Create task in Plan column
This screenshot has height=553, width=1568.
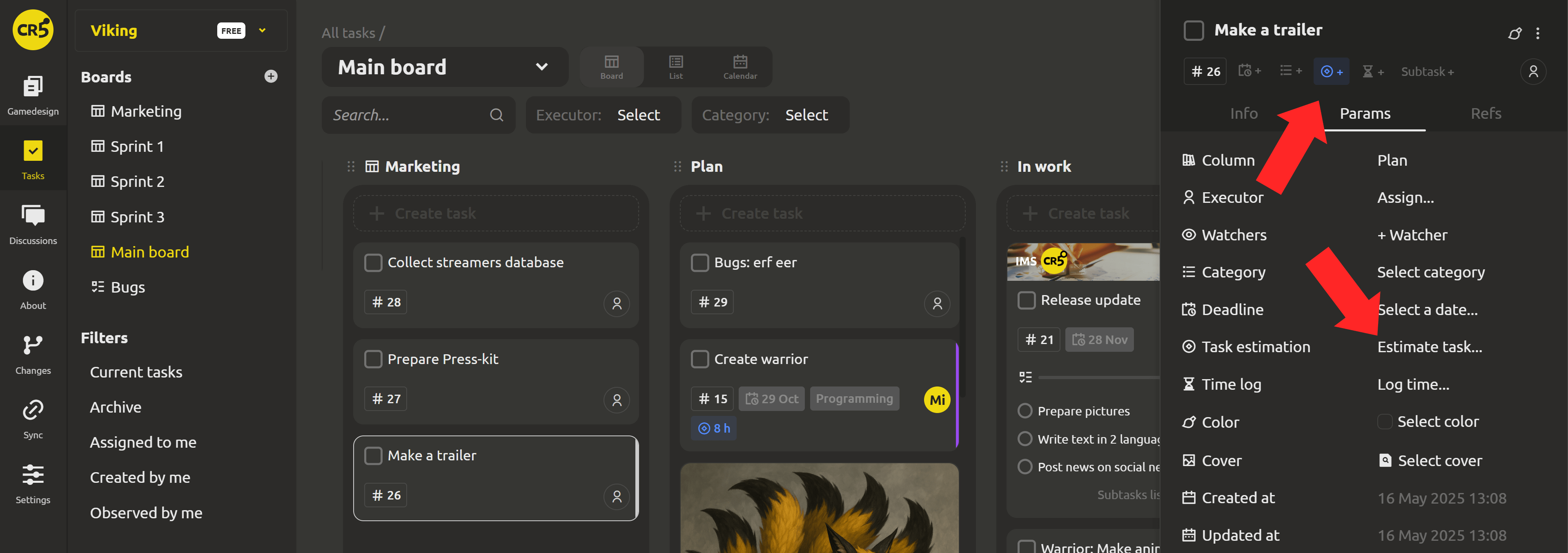pos(822,213)
